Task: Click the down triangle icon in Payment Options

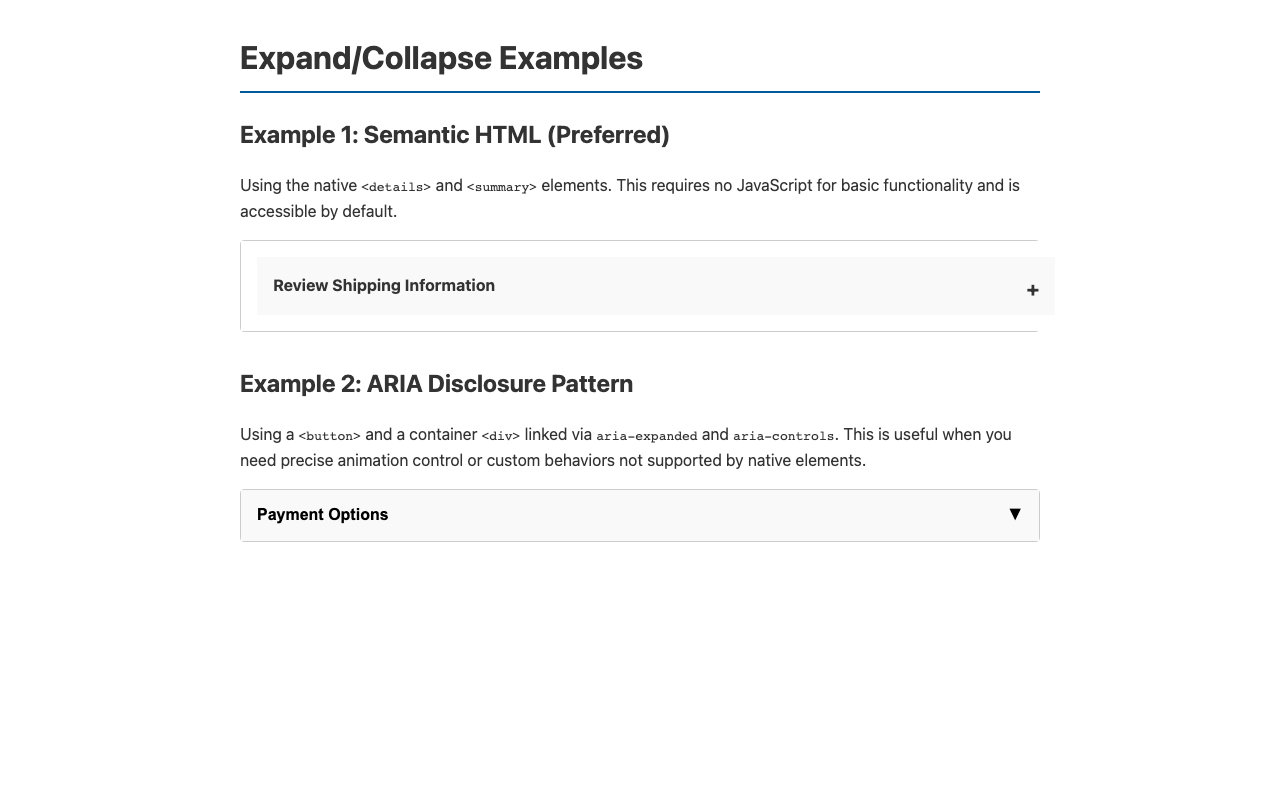Action: click(x=1015, y=514)
